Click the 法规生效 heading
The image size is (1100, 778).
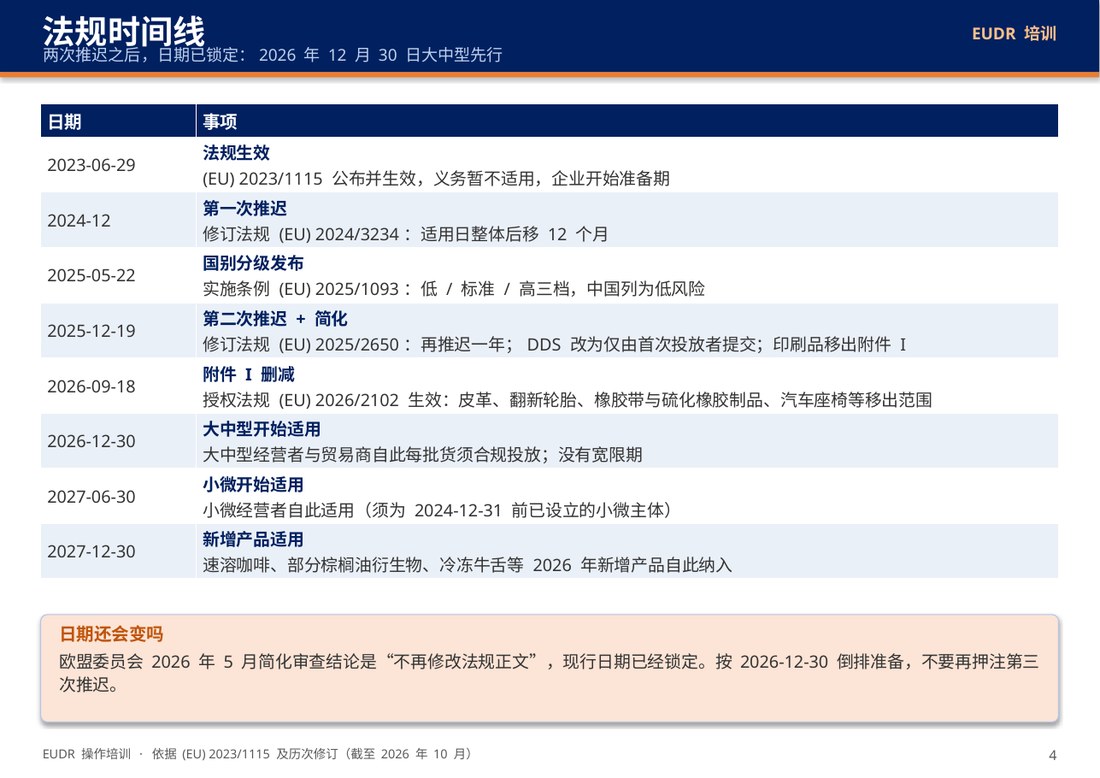pyautogui.click(x=236, y=152)
